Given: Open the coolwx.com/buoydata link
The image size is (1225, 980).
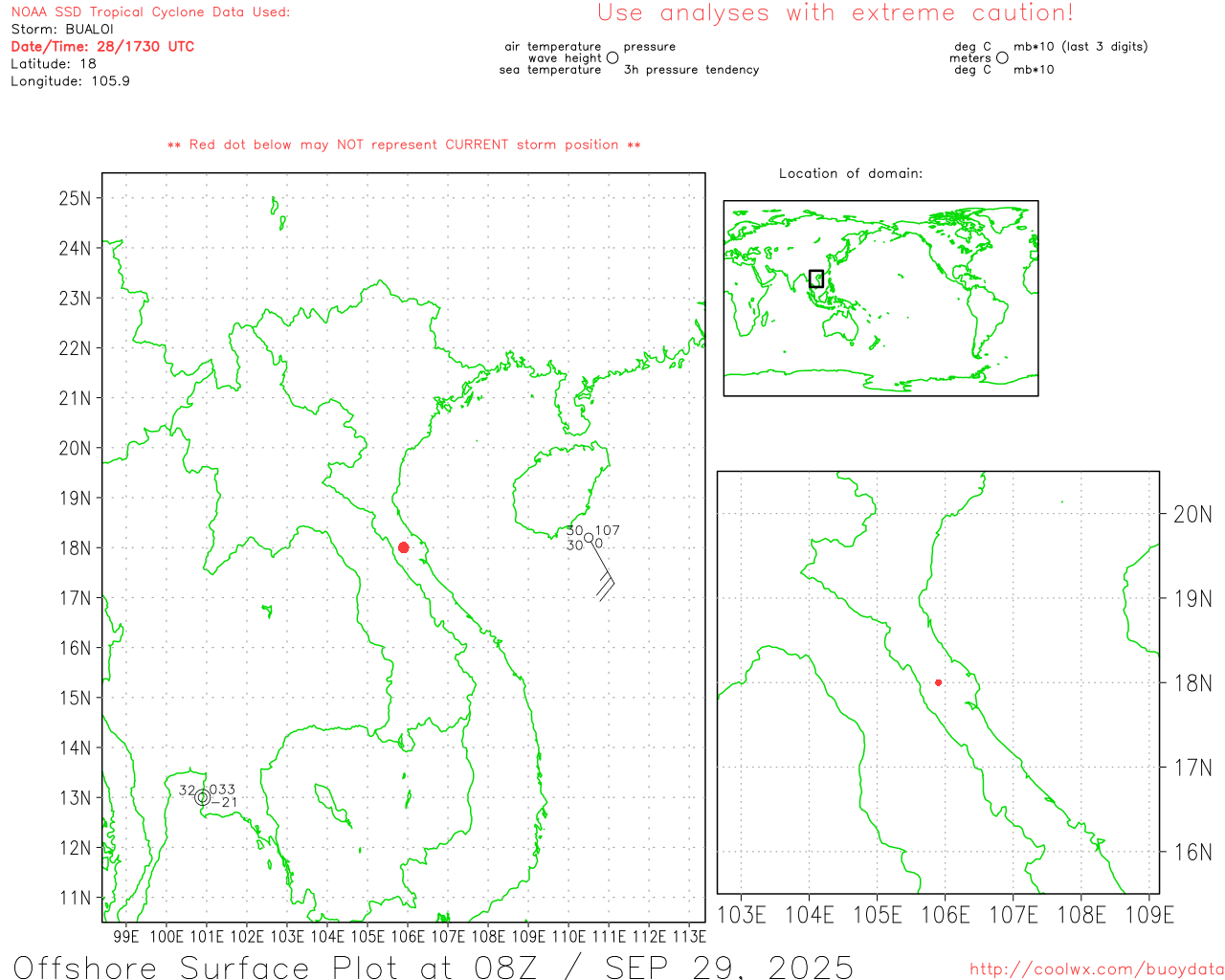Looking at the screenshot, I should (1096, 969).
